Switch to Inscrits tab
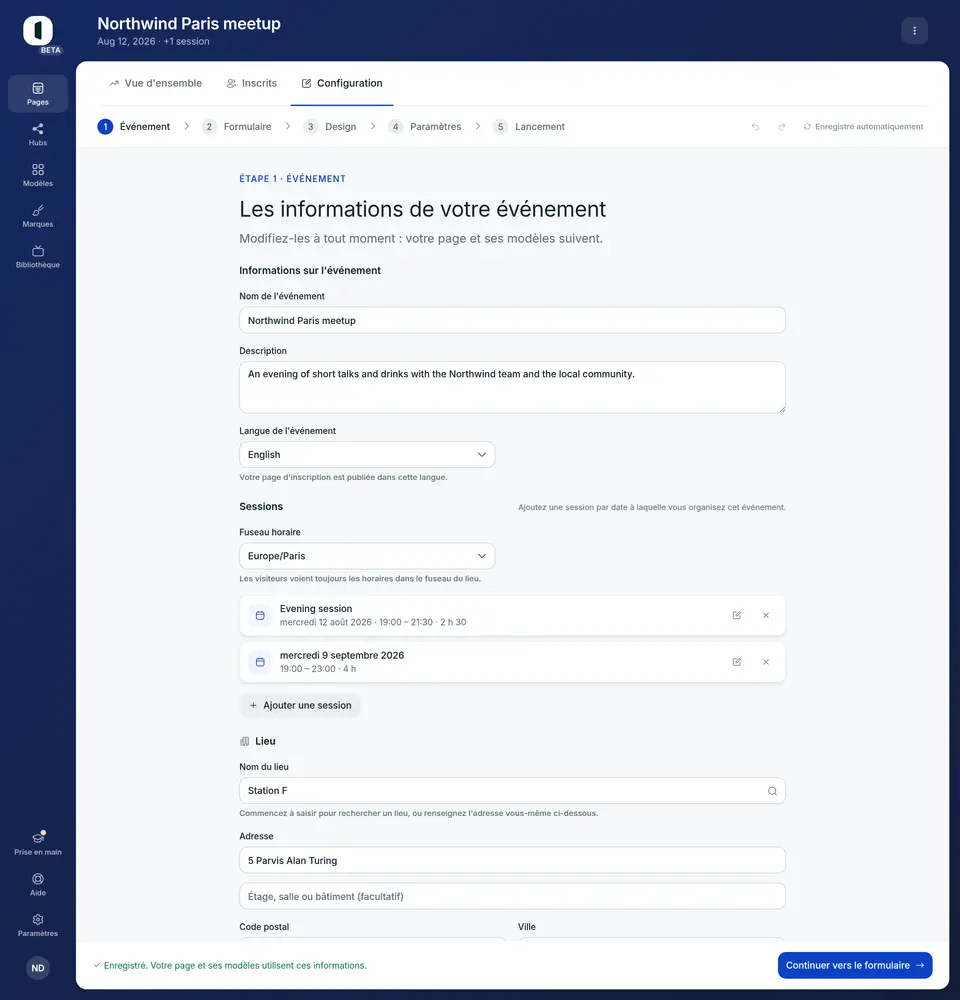The image size is (960, 1000). (252, 84)
